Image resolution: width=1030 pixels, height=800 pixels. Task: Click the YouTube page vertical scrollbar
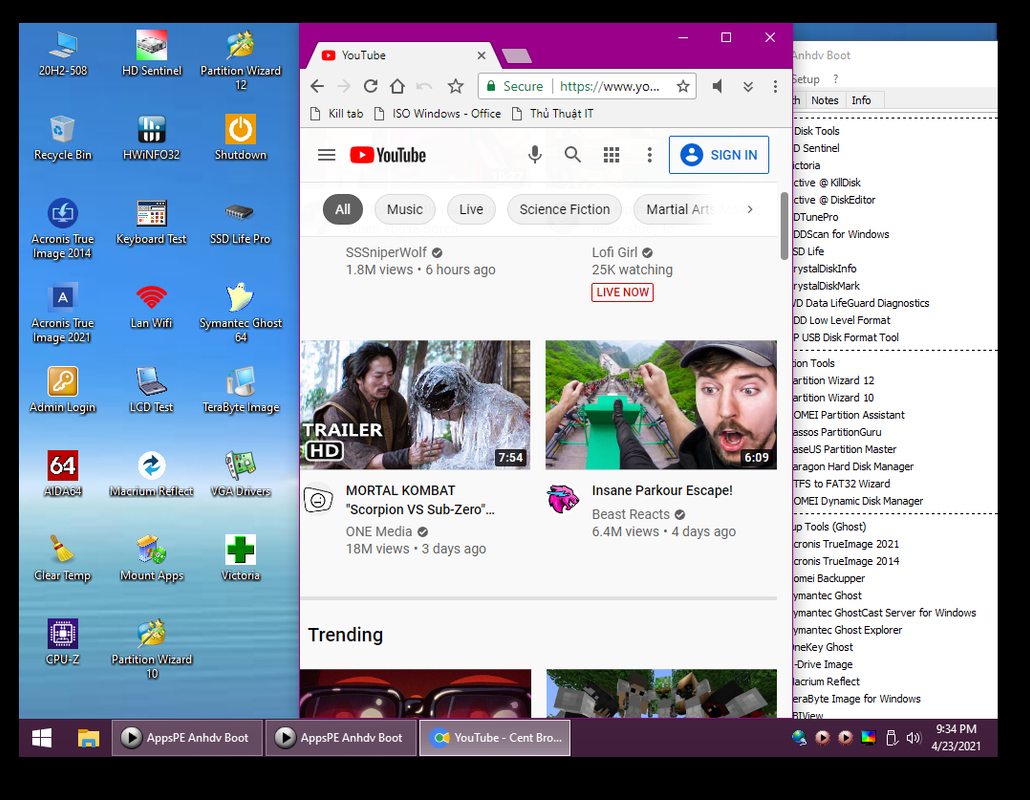tap(784, 226)
